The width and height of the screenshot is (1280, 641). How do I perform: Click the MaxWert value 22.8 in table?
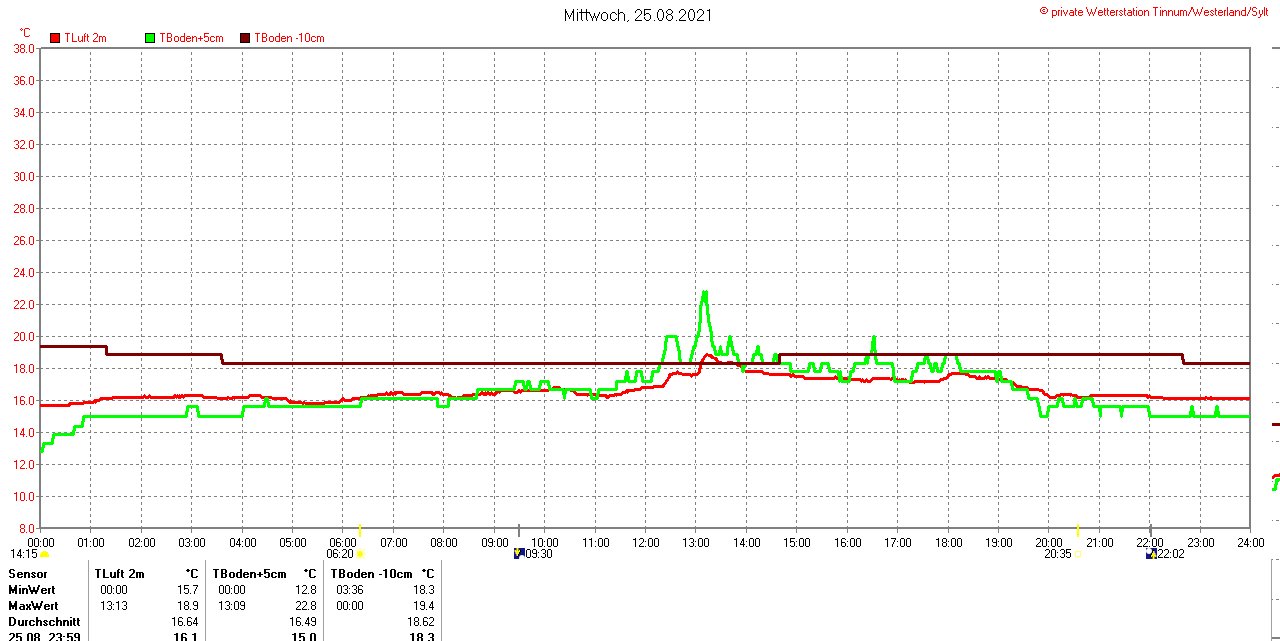pos(303,605)
